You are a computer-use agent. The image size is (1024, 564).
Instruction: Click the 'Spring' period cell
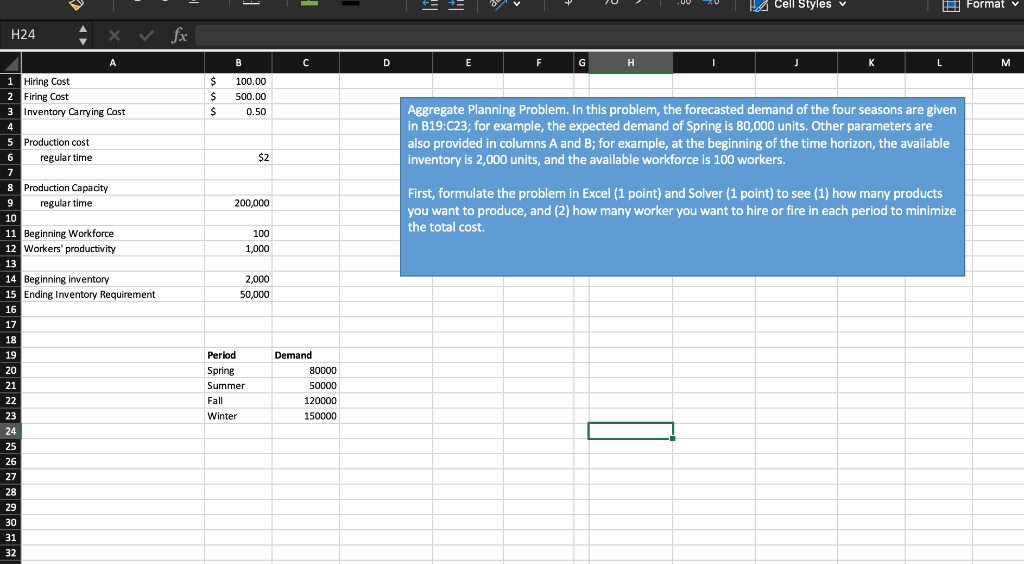click(238, 371)
